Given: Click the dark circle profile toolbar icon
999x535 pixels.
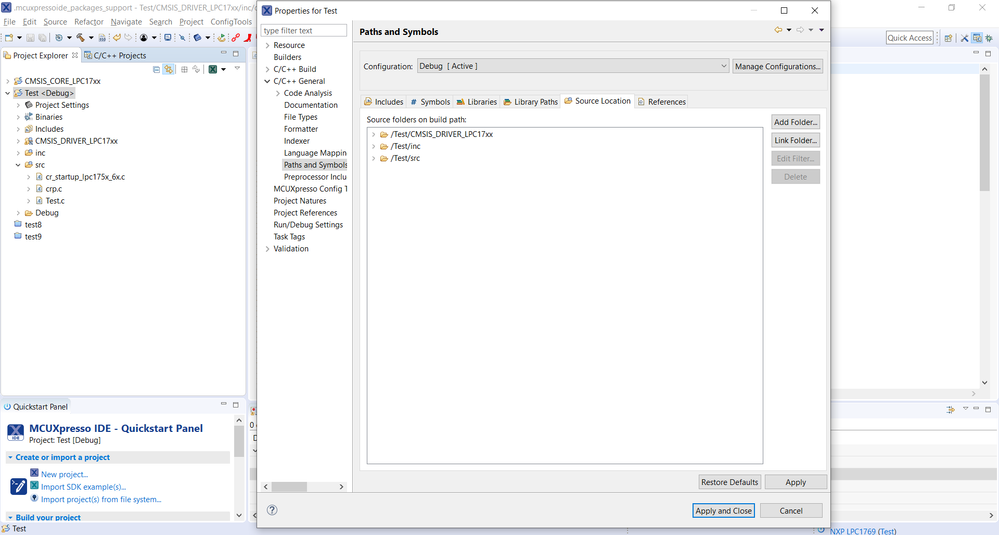Looking at the screenshot, I should [x=143, y=38].
